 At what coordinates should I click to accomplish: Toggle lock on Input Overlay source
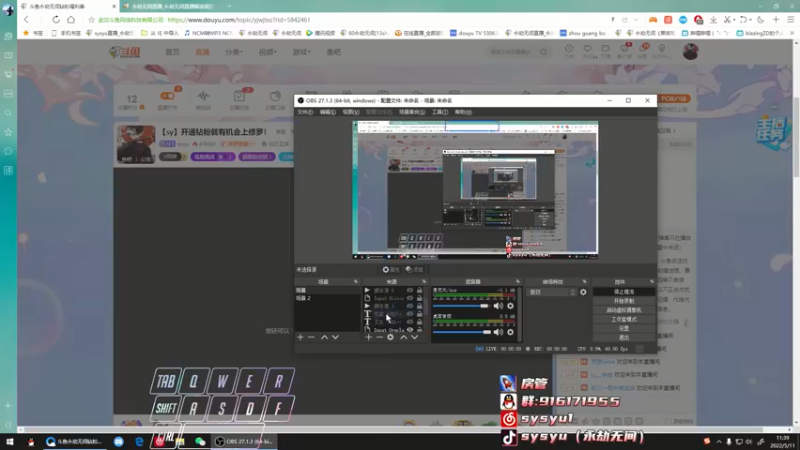tap(419, 330)
